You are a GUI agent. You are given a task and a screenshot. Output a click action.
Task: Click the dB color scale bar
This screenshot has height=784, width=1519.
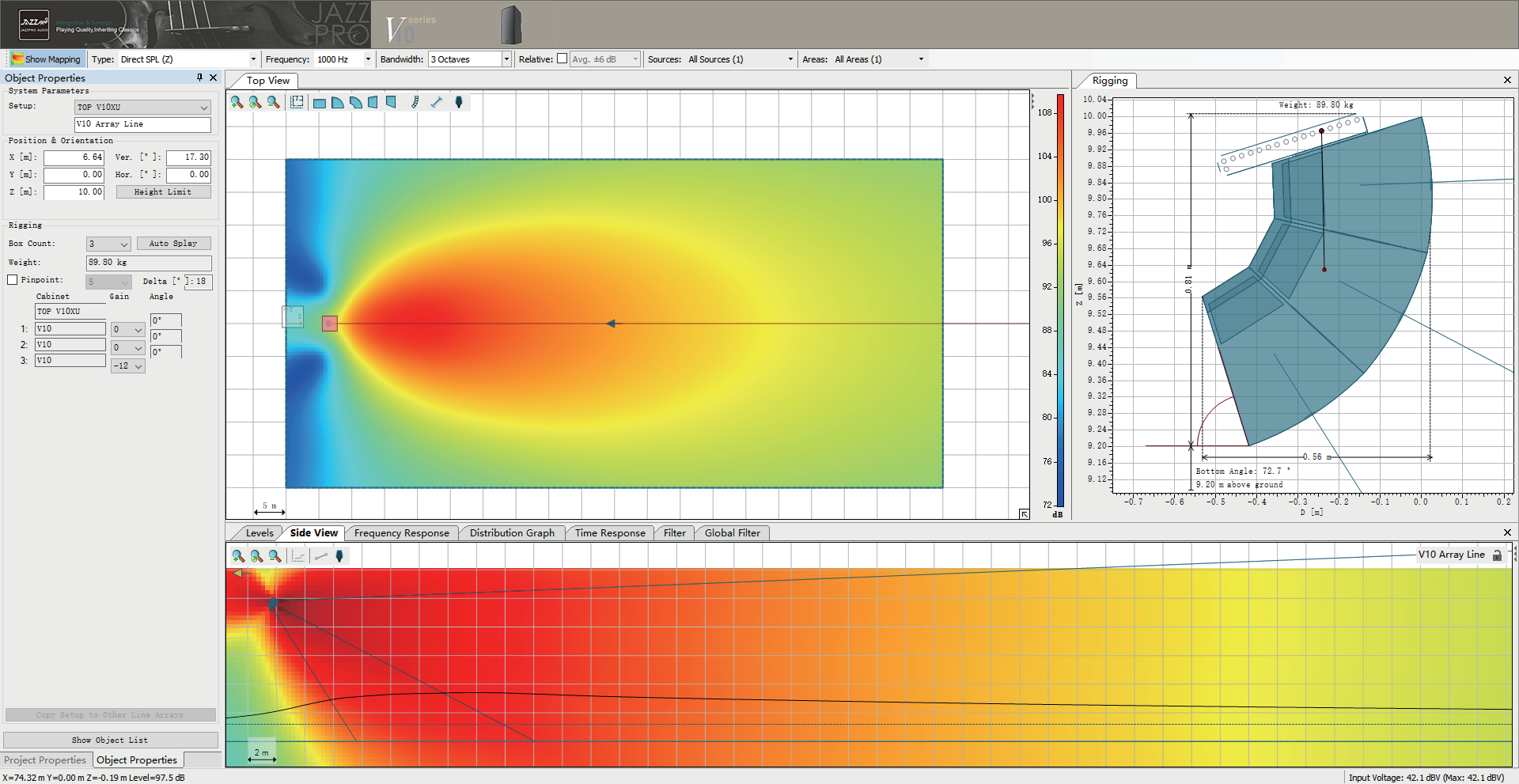click(x=1060, y=301)
